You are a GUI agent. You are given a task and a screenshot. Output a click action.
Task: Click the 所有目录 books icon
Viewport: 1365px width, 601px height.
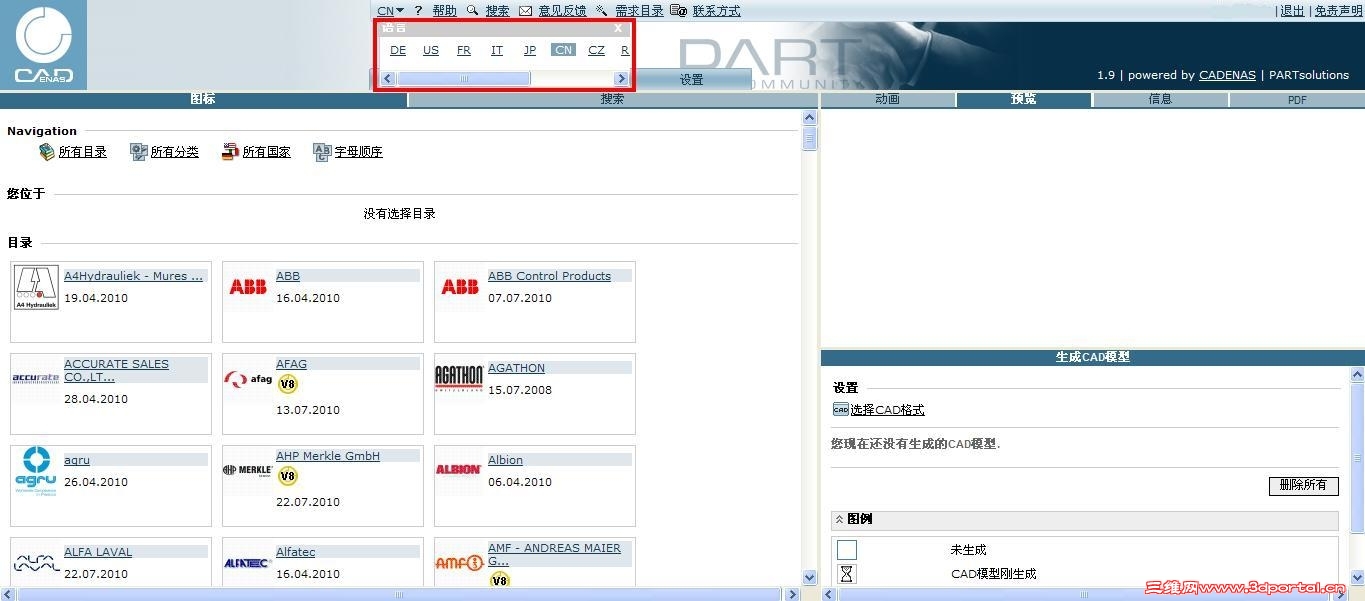[x=47, y=152]
